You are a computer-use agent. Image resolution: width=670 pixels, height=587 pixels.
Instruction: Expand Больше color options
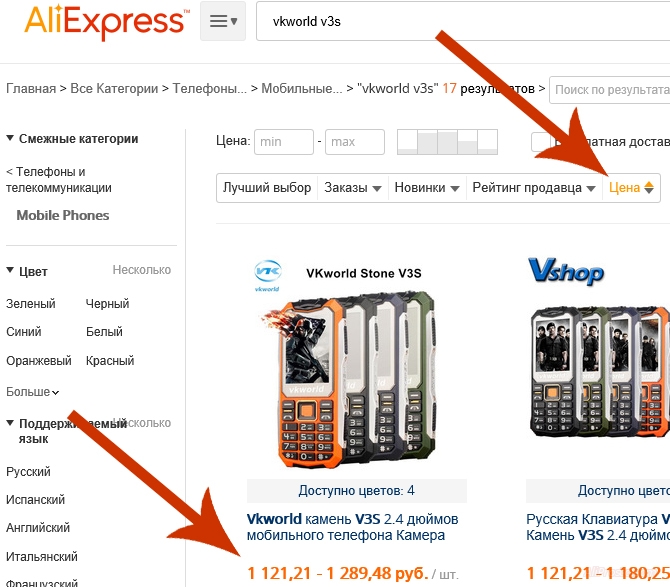point(32,392)
